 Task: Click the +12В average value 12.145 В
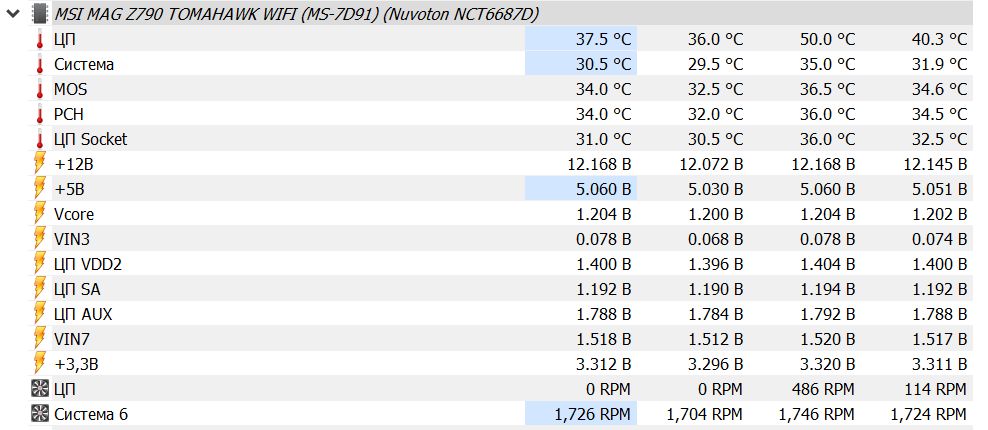(x=936, y=165)
